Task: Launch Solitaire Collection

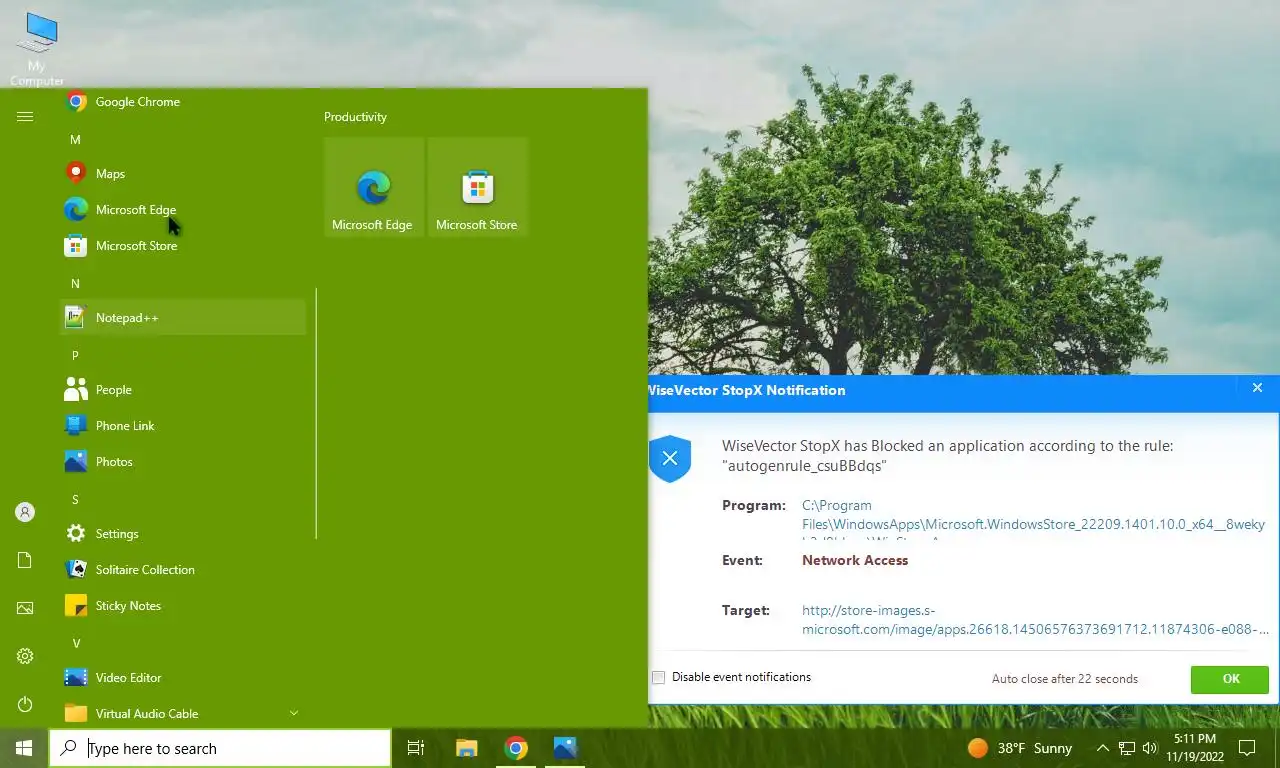Action: click(183, 570)
